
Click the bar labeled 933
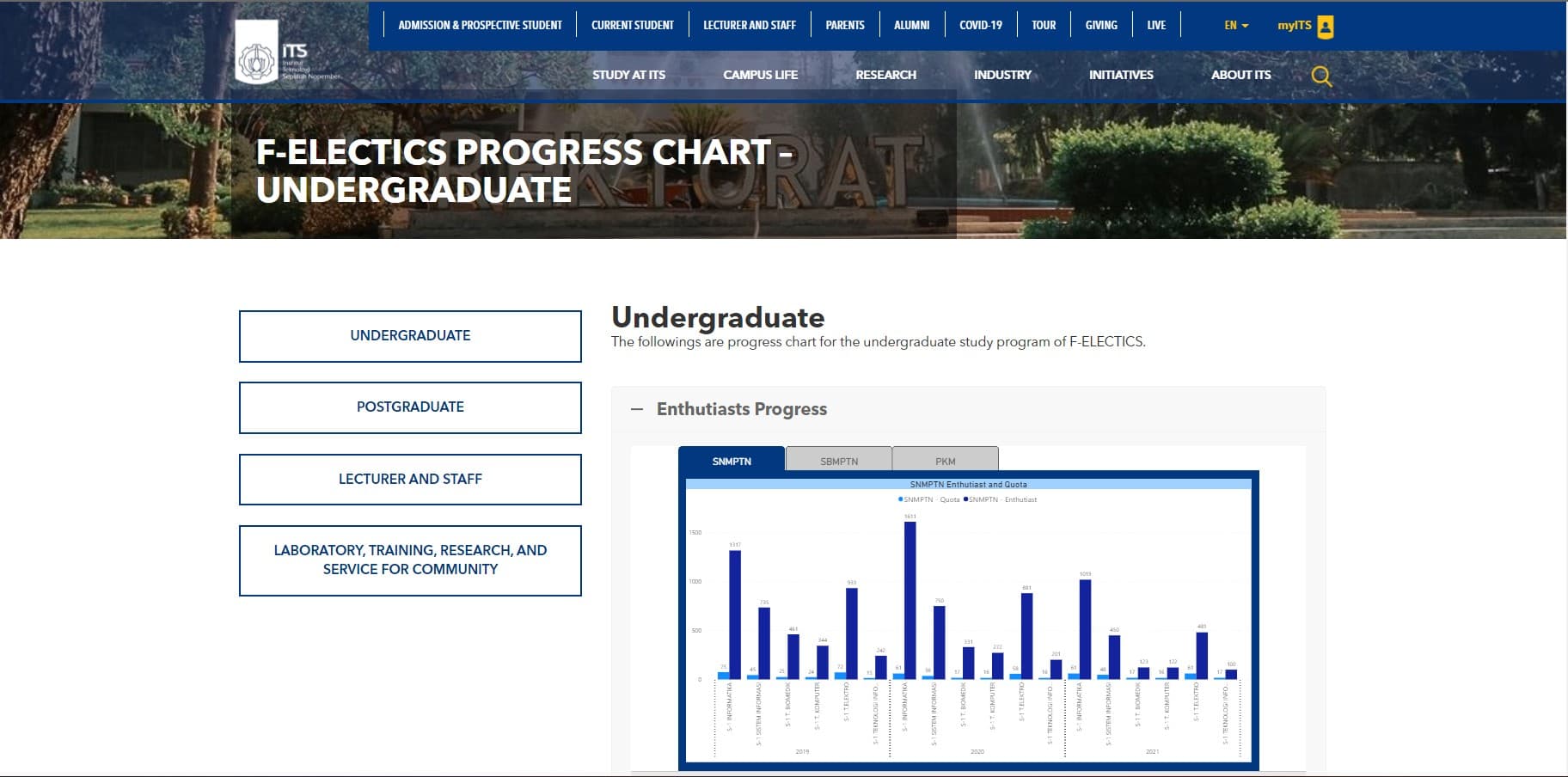852,633
